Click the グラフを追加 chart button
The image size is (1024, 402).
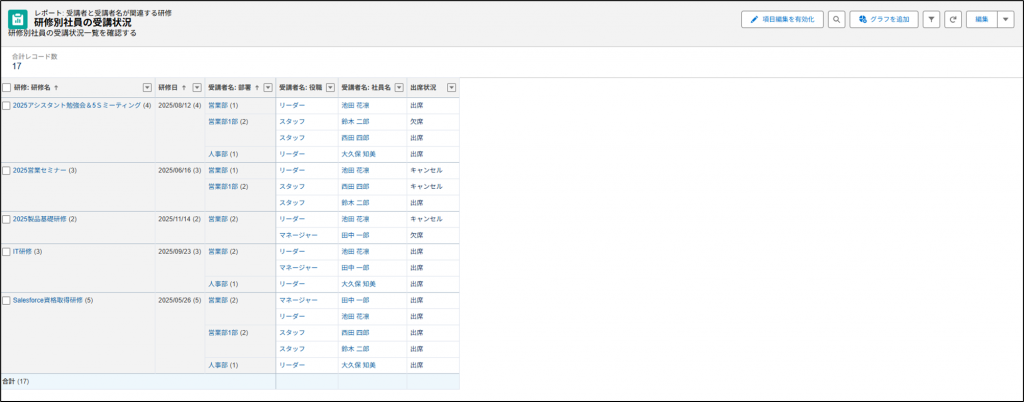884,19
